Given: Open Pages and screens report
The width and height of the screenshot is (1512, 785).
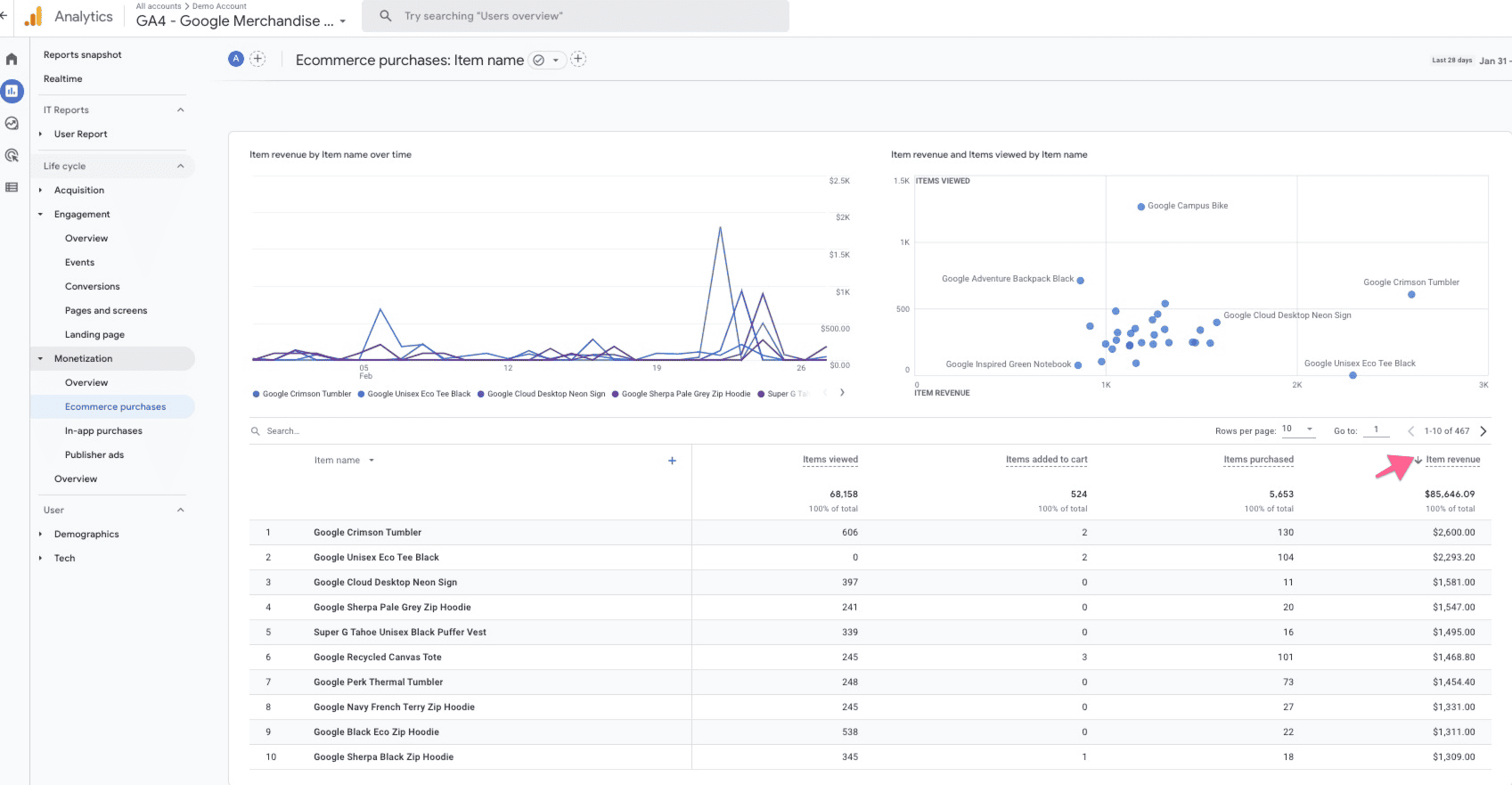Looking at the screenshot, I should pos(106,310).
